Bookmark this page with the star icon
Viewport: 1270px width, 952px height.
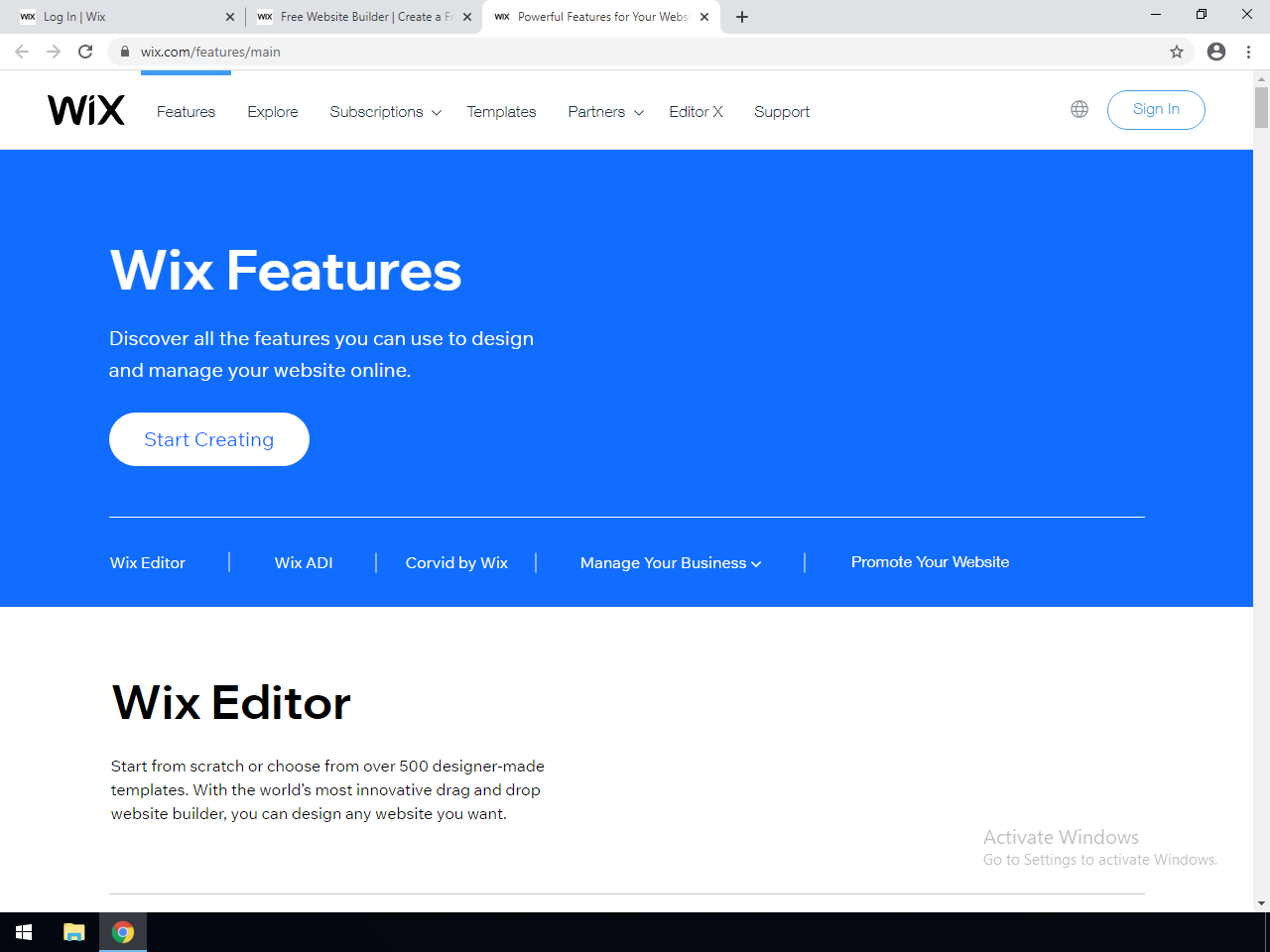[x=1177, y=52]
